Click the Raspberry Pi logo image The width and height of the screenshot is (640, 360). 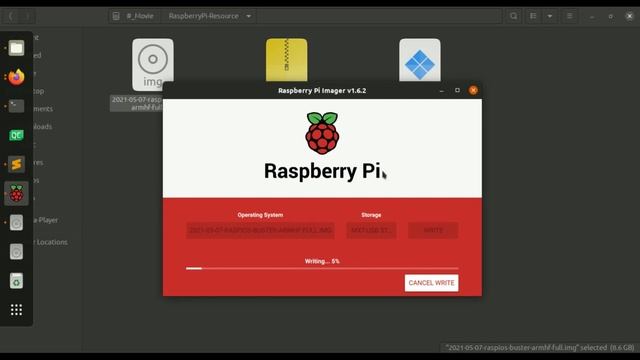pos(322,133)
